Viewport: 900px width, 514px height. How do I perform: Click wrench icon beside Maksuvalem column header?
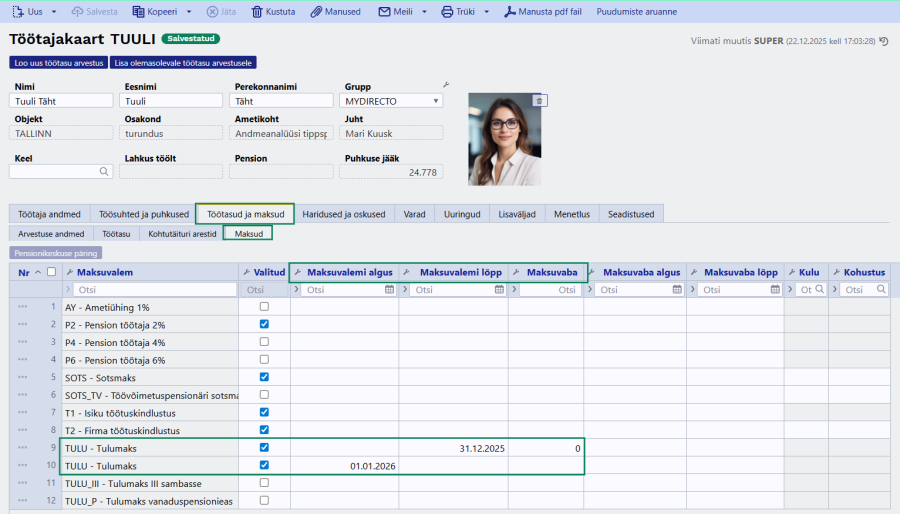coord(69,272)
